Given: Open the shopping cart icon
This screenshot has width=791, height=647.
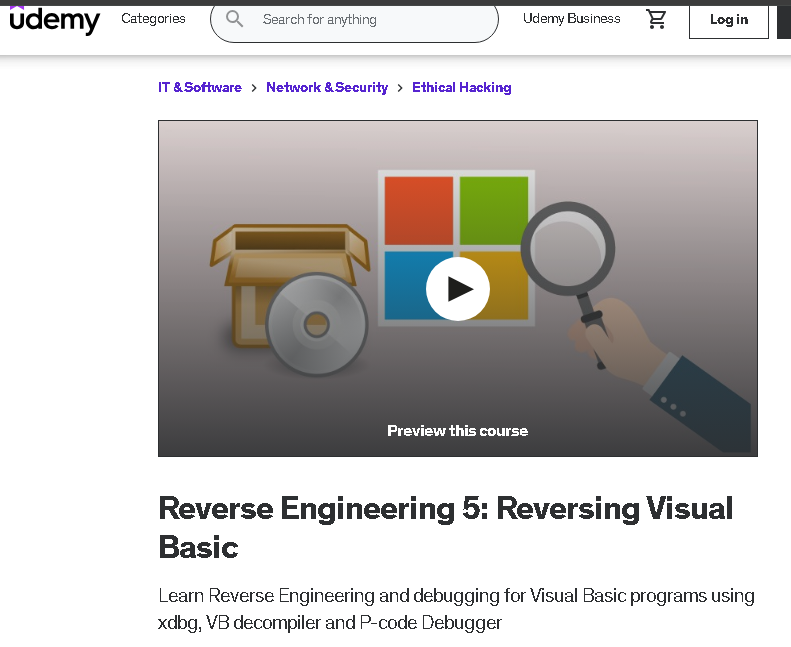Looking at the screenshot, I should (x=656, y=19).
